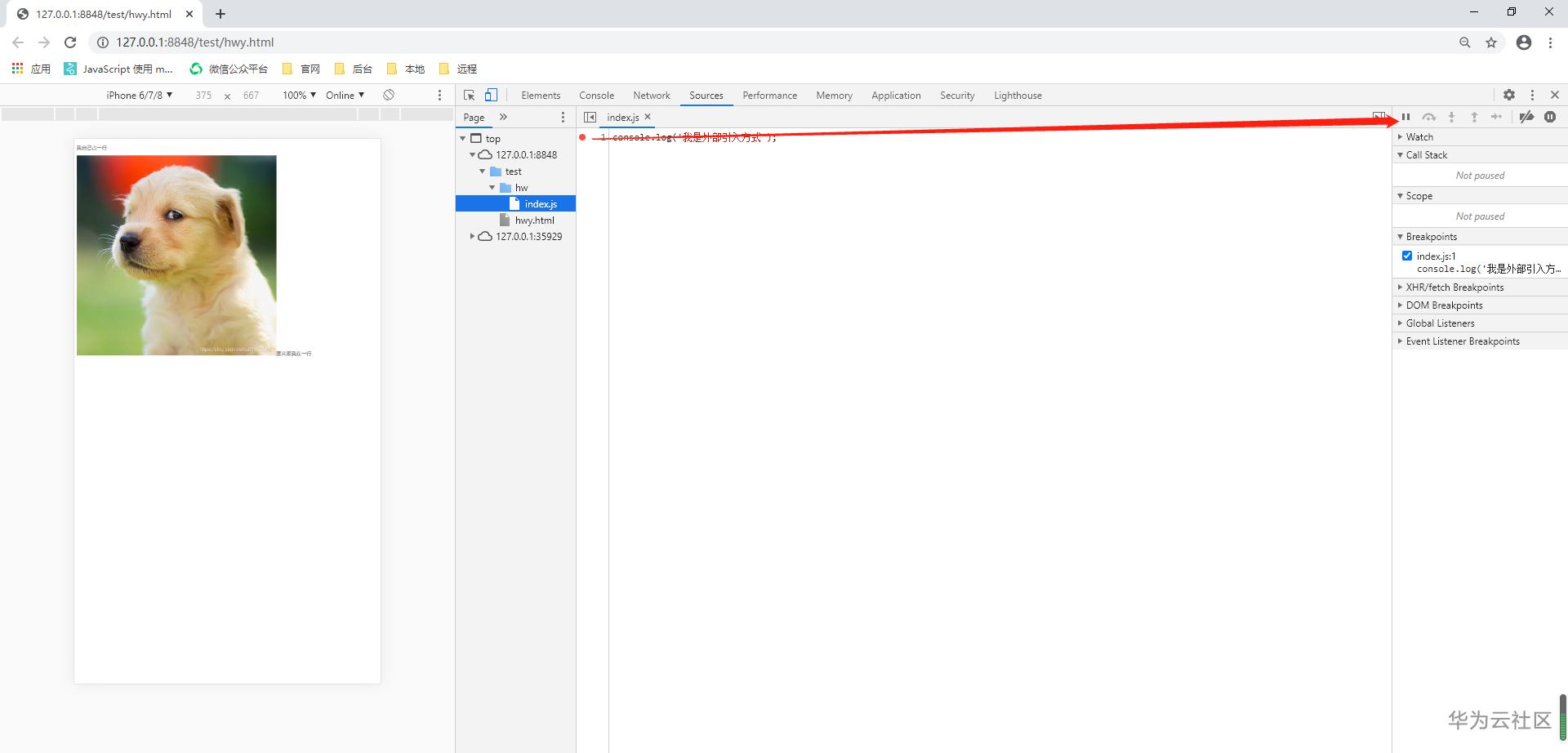Switch to the Lighthouse tab
This screenshot has height=753, width=1568.
click(1018, 95)
